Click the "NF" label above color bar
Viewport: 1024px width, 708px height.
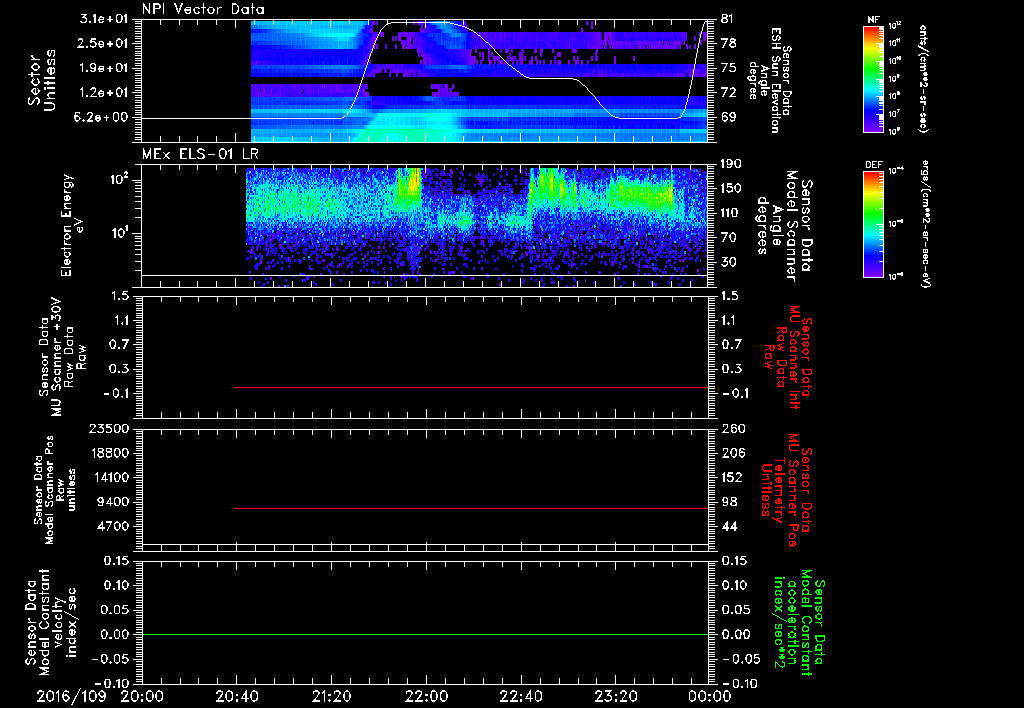click(874, 20)
